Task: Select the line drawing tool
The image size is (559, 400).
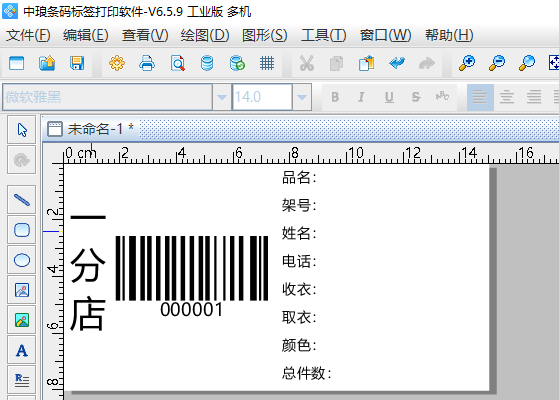Action: click(22, 200)
